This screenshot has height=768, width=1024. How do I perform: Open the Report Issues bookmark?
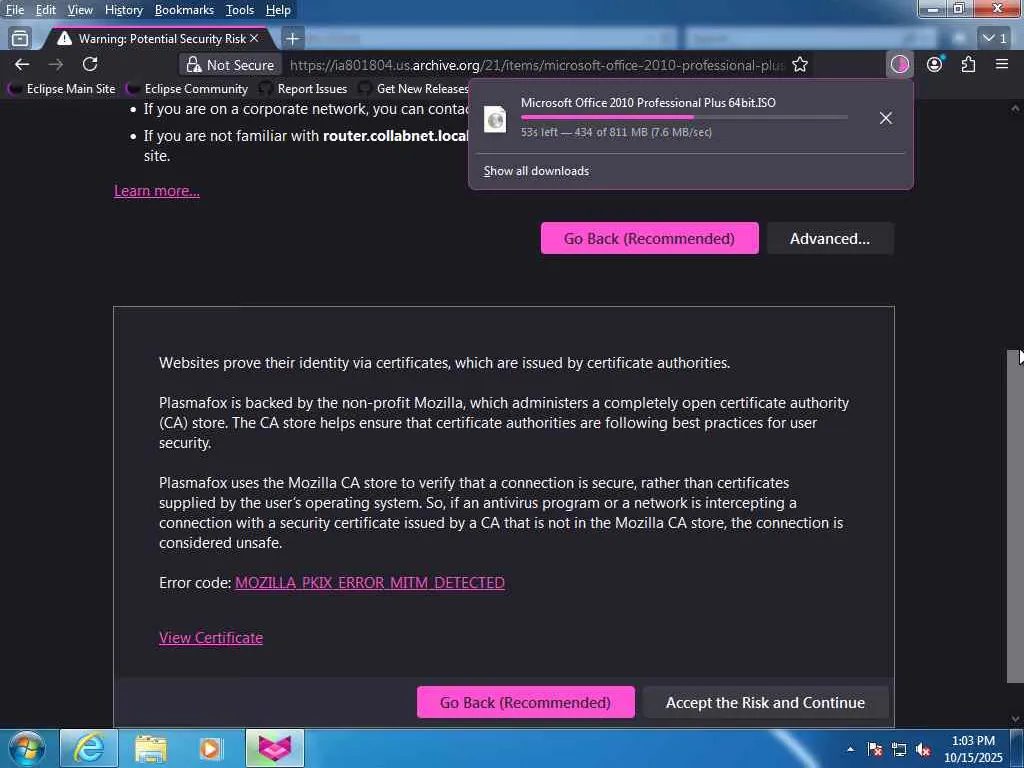(303, 88)
